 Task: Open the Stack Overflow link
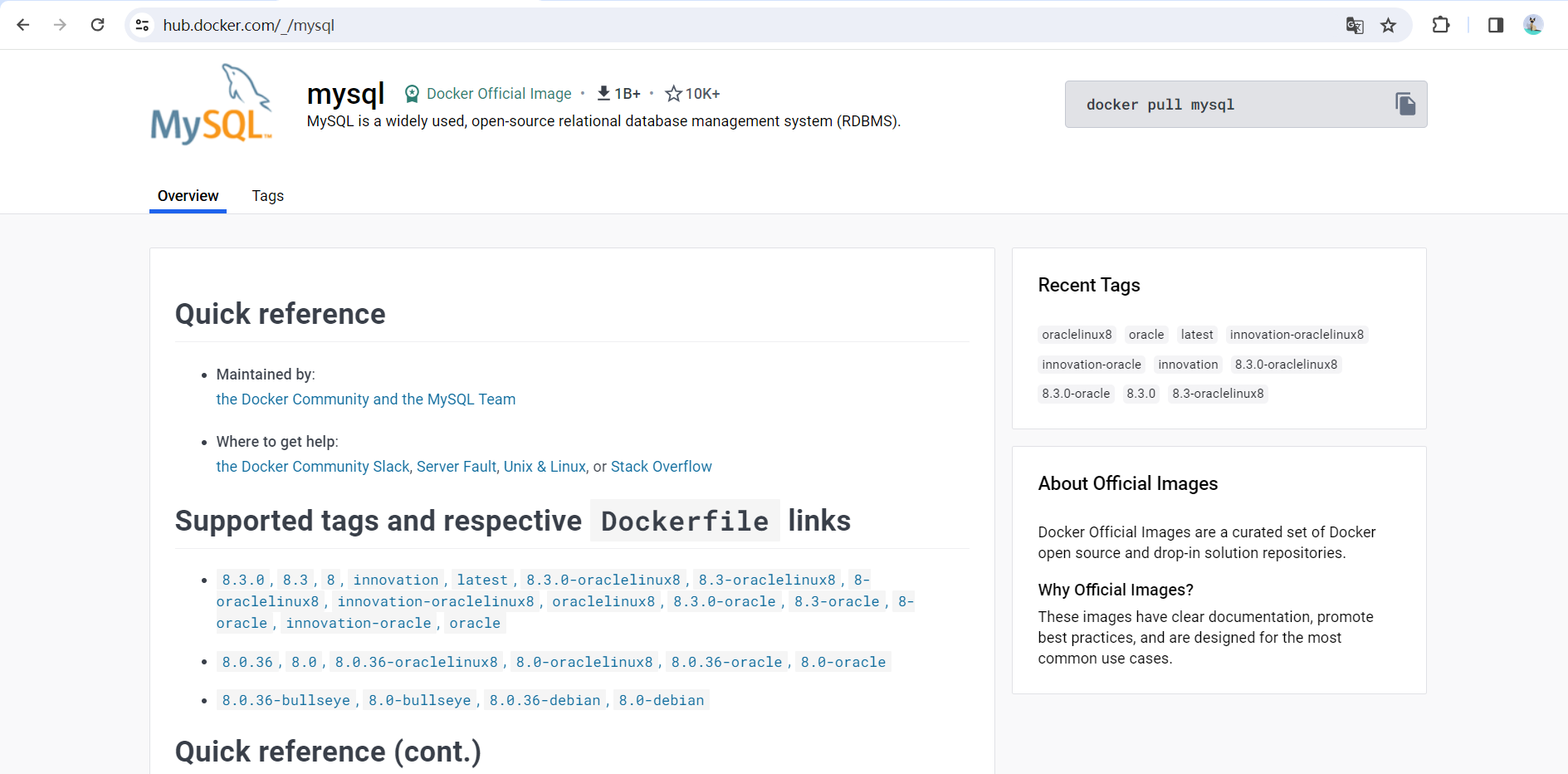click(662, 467)
